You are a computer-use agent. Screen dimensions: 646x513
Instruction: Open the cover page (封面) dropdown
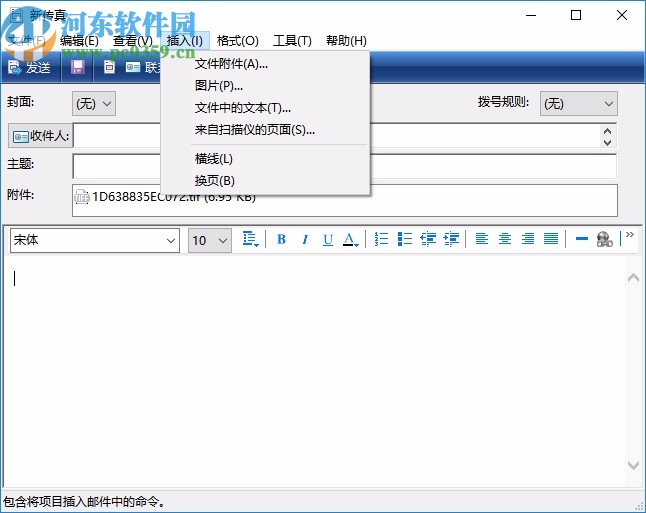tap(94, 103)
